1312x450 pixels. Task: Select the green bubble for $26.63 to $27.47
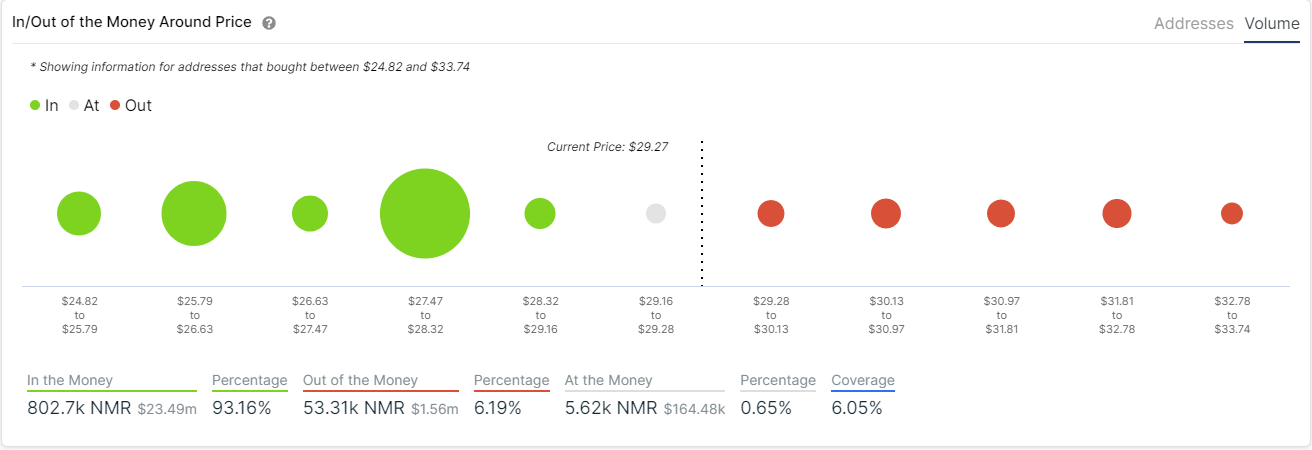pyautogui.click(x=310, y=214)
